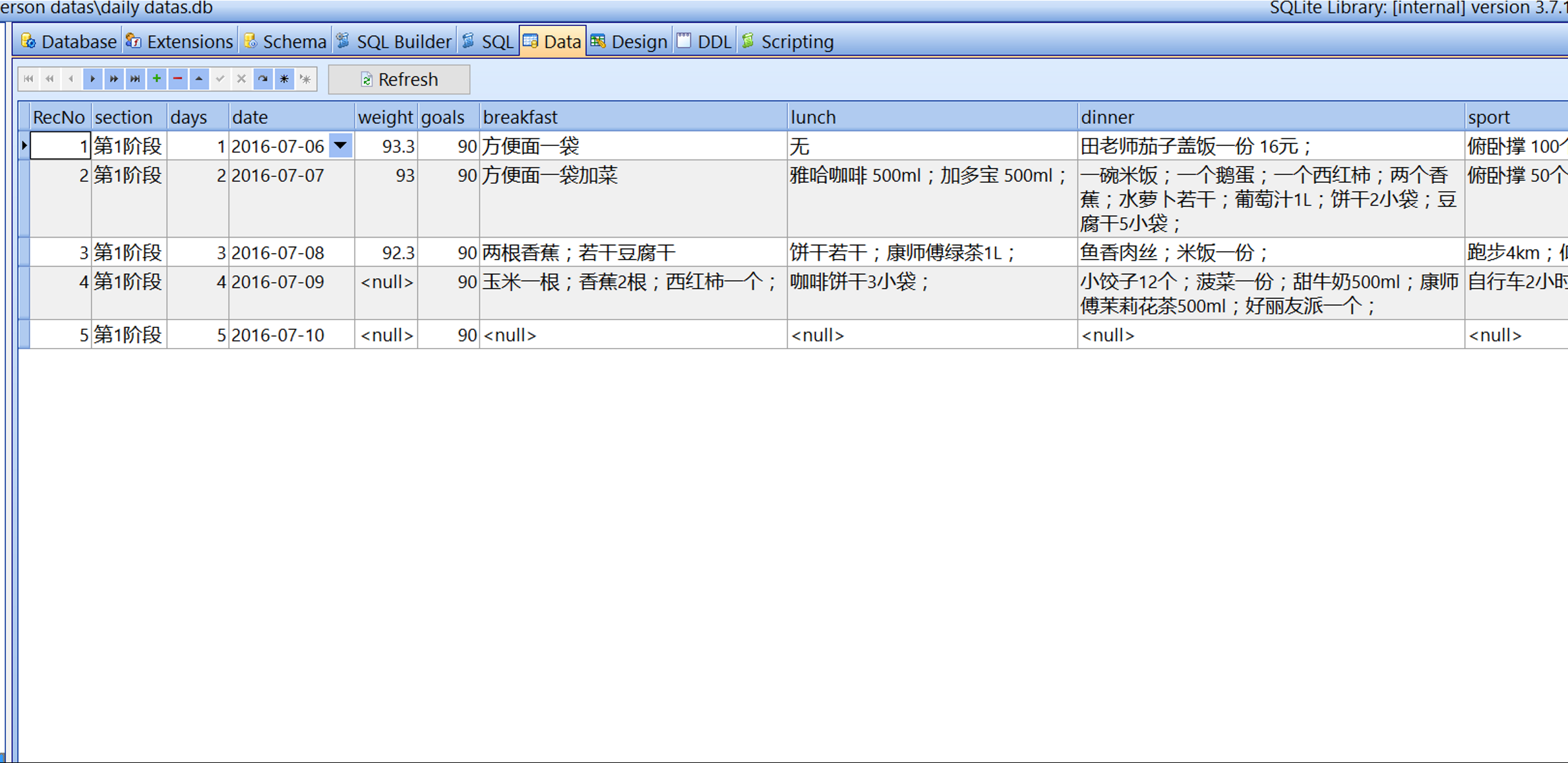The width and height of the screenshot is (1568, 763).
Task: Jump to last record button
Action: 135,79
